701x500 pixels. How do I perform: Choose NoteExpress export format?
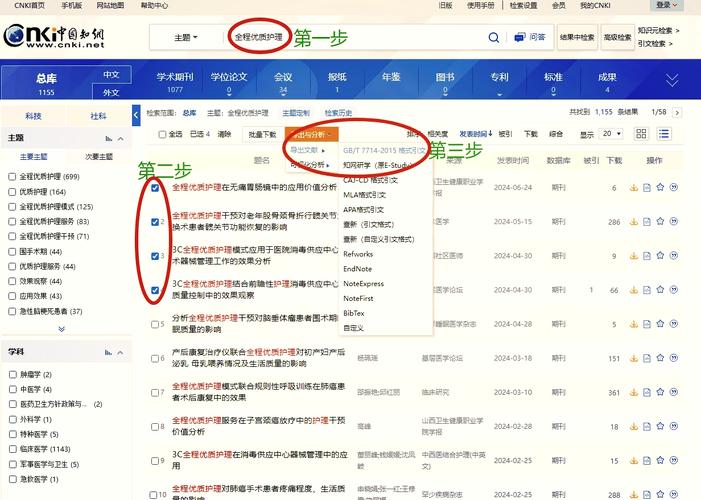363,284
